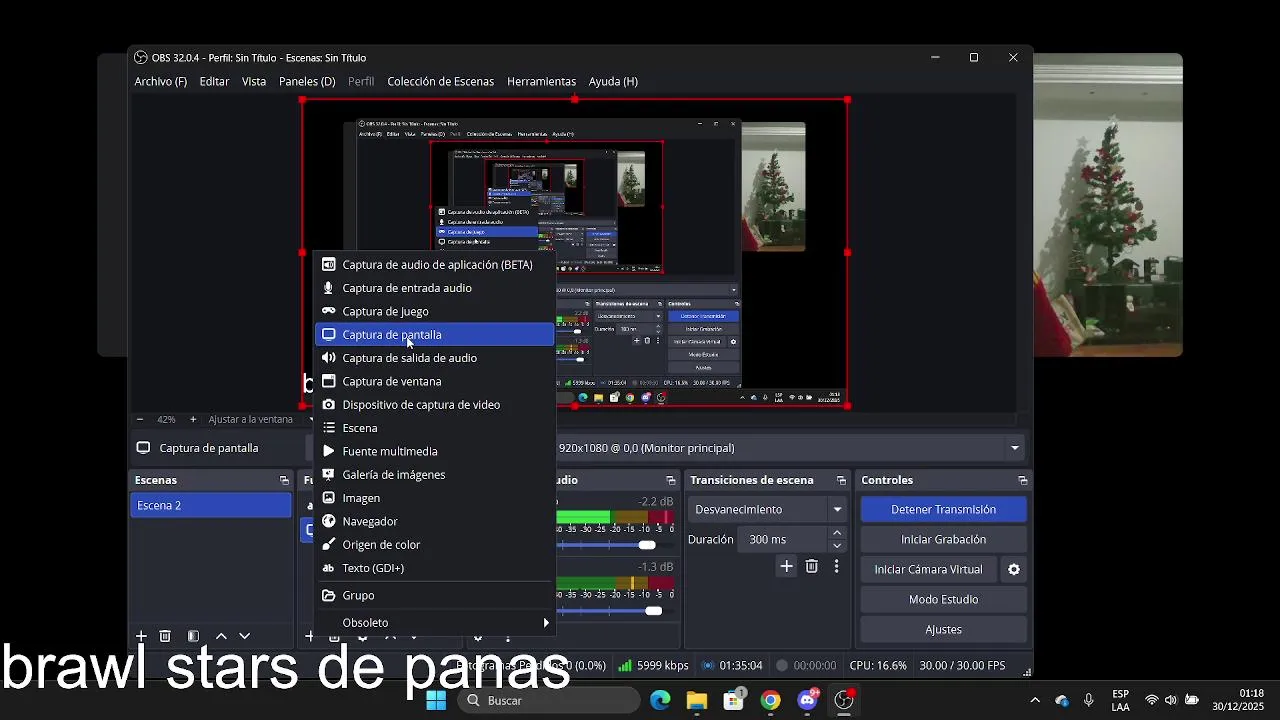Image resolution: width=1280 pixels, height=720 pixels.
Task: Click Ajustar a la ventana
Action: (x=250, y=419)
